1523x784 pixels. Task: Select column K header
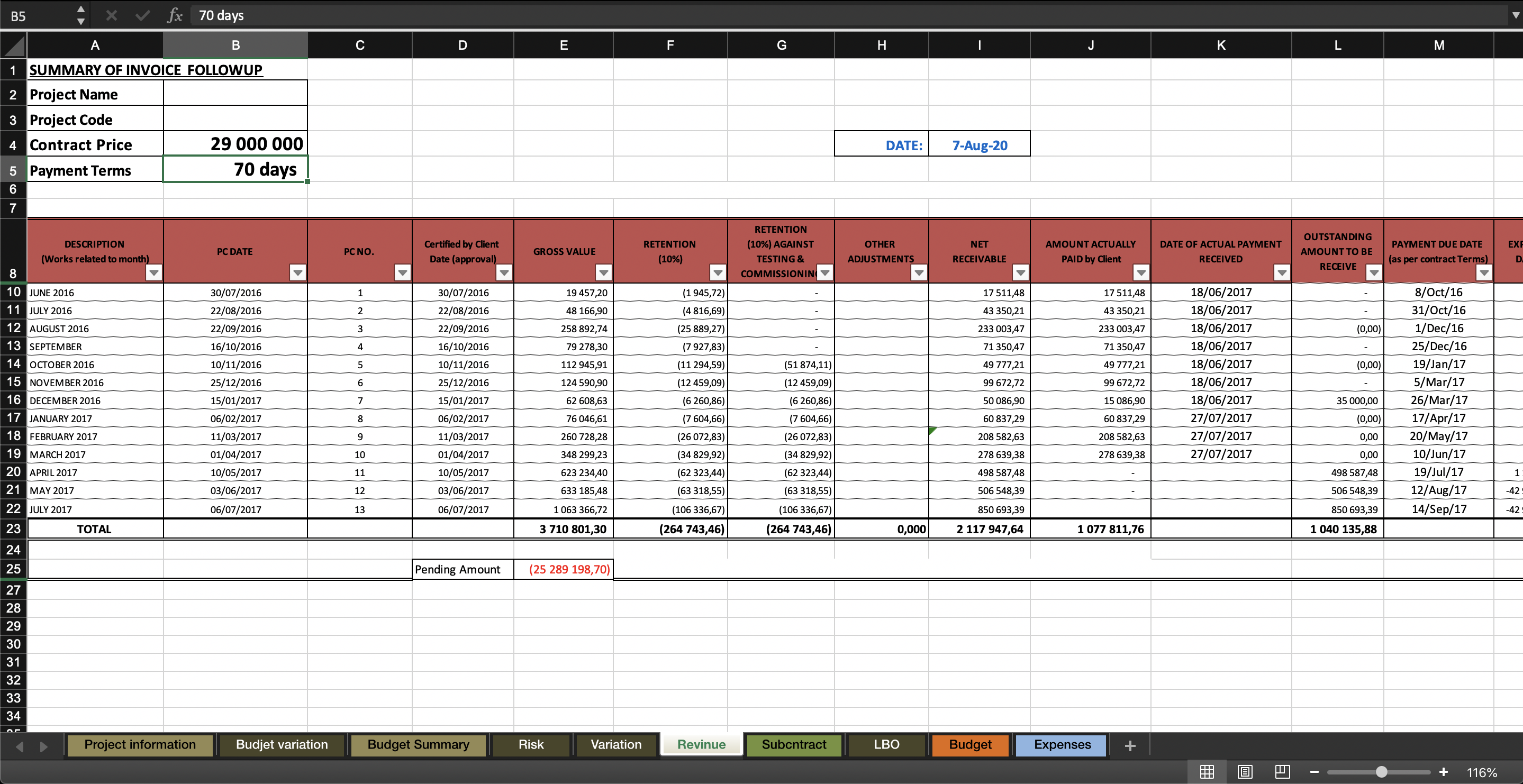(x=1221, y=45)
